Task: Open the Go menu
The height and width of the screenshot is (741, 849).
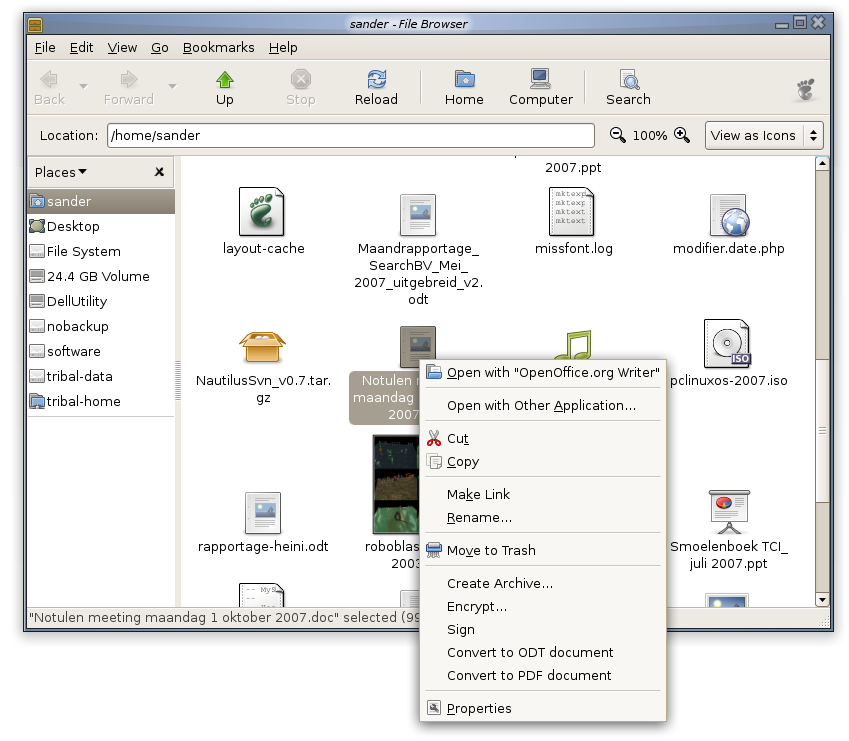Action: coord(160,48)
